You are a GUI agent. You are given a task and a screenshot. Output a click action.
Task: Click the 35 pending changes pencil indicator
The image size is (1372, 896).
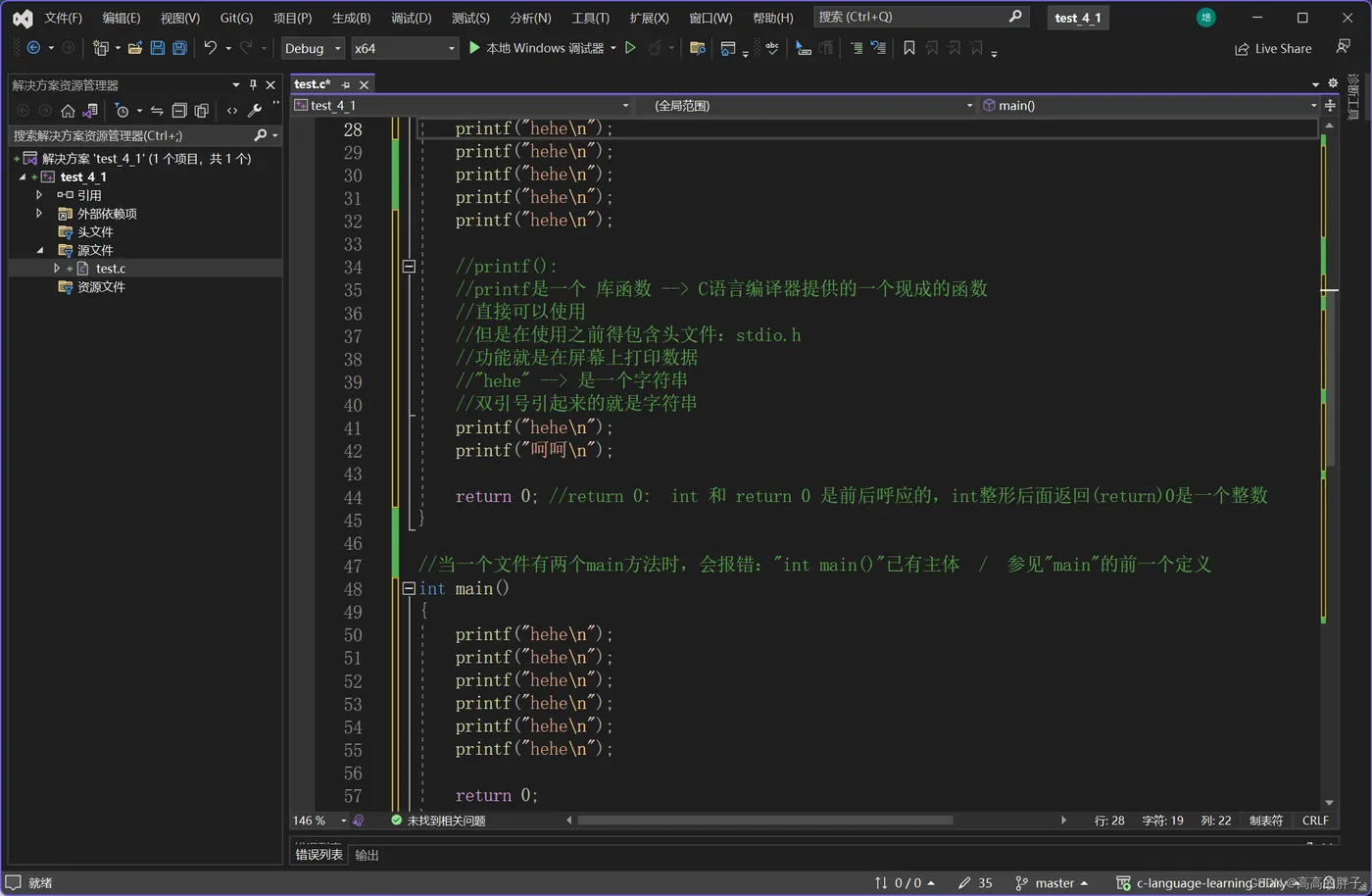click(975, 883)
